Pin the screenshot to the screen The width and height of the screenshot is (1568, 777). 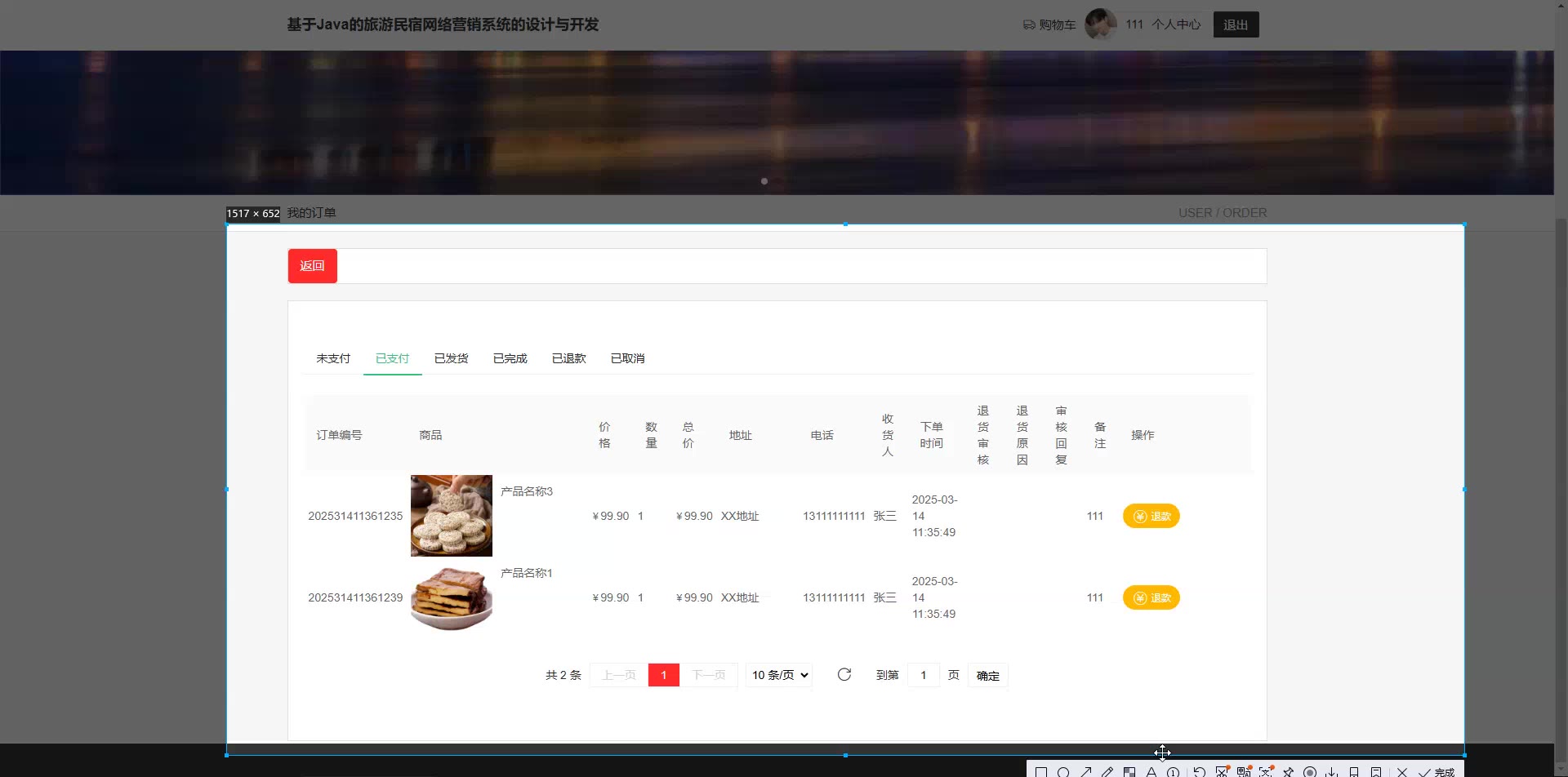(x=1288, y=772)
